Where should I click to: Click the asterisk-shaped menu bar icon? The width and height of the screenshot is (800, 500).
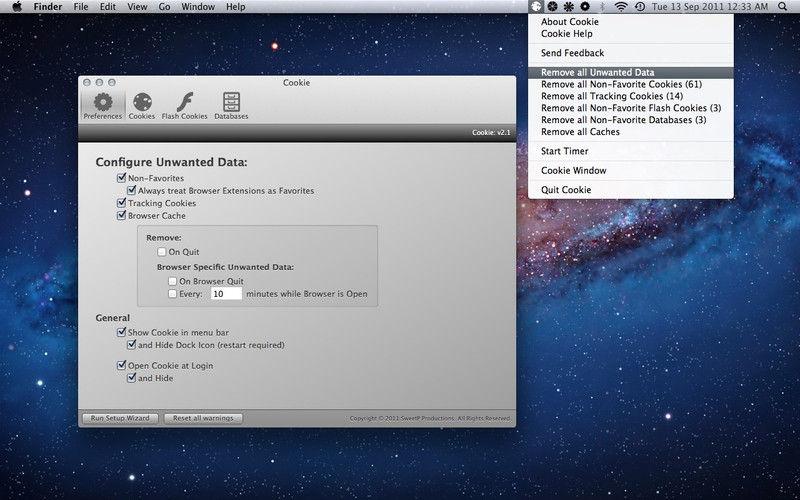(x=568, y=7)
